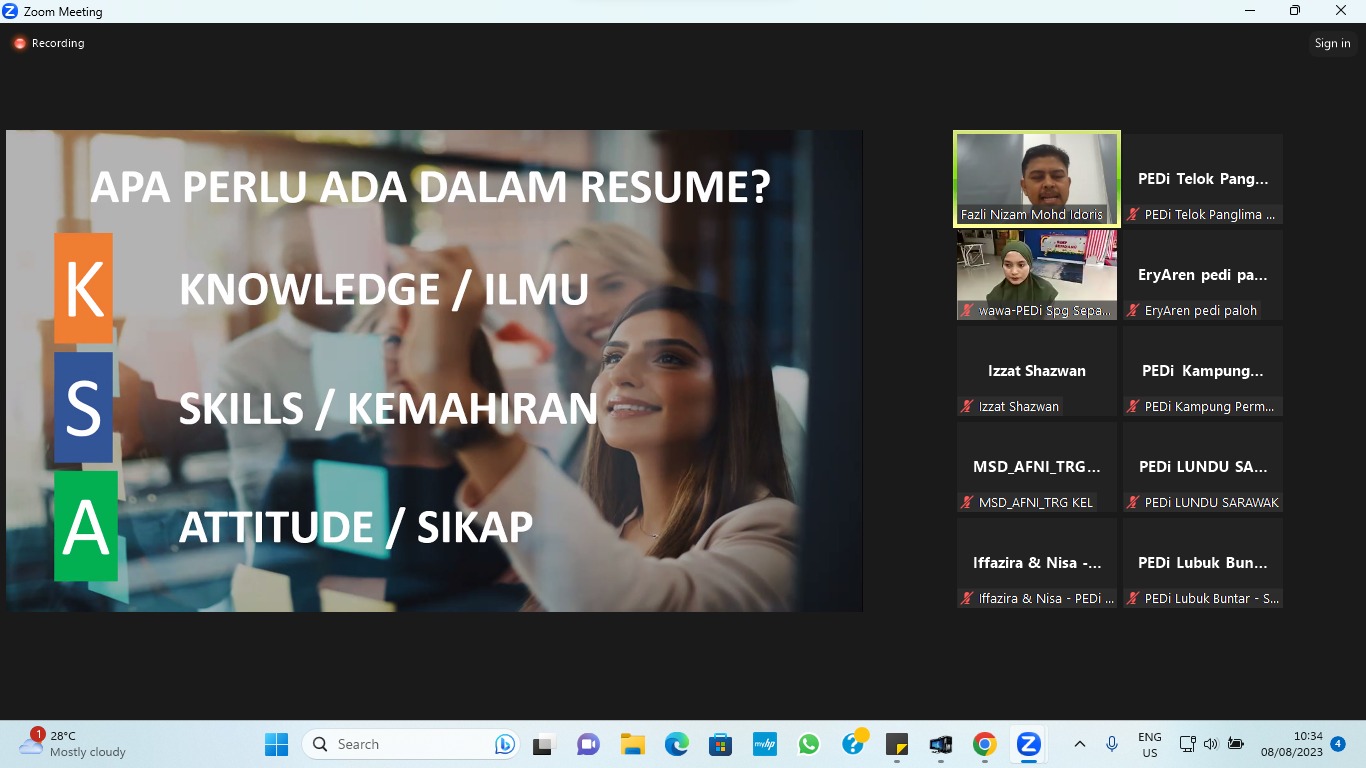
Task: Open File Explorer from the taskbar
Action: pos(632,744)
